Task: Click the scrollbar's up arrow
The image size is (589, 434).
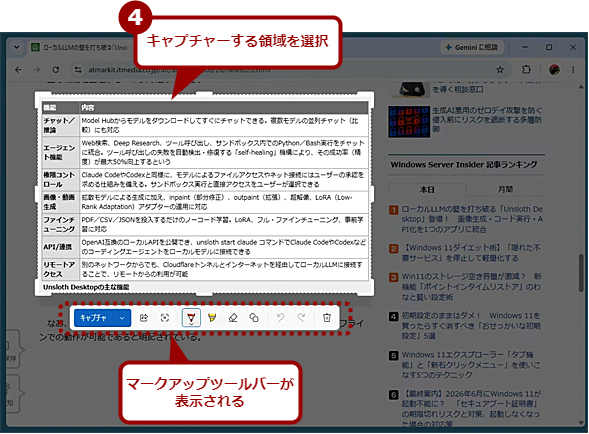Action: pyautogui.click(x=581, y=87)
